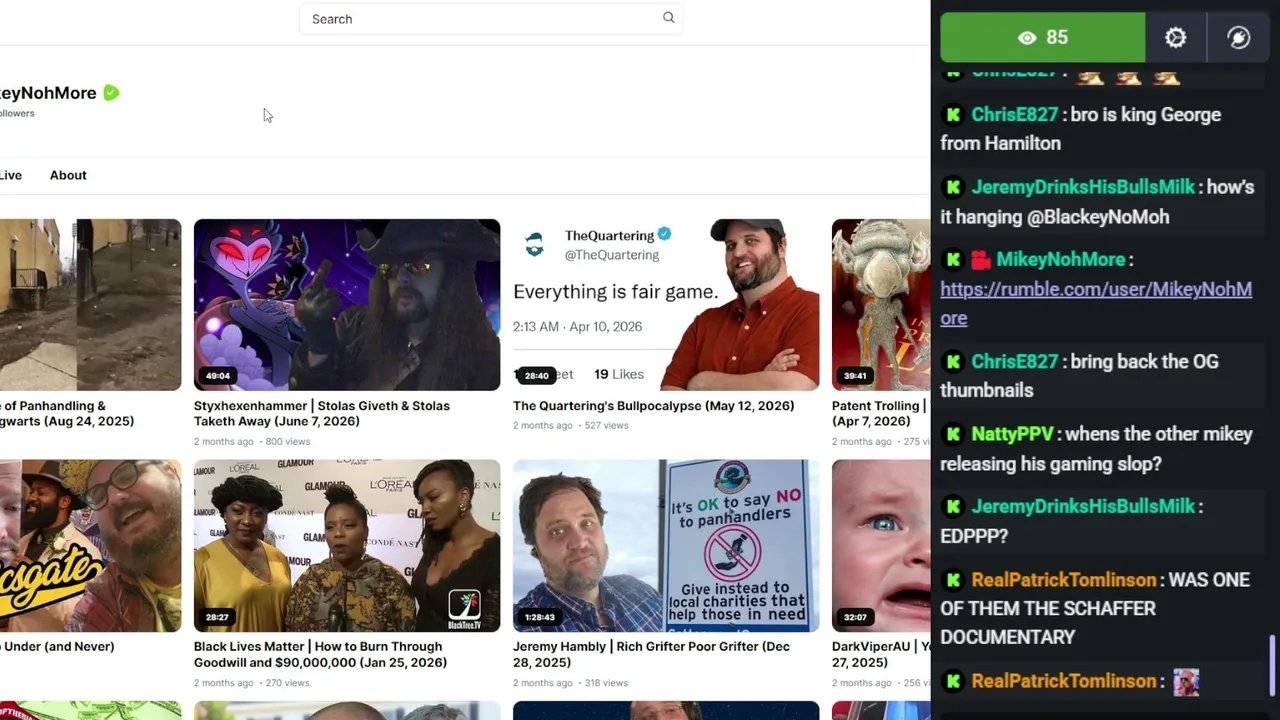Click inside the Search field
The image size is (1280, 720).
pos(490,19)
